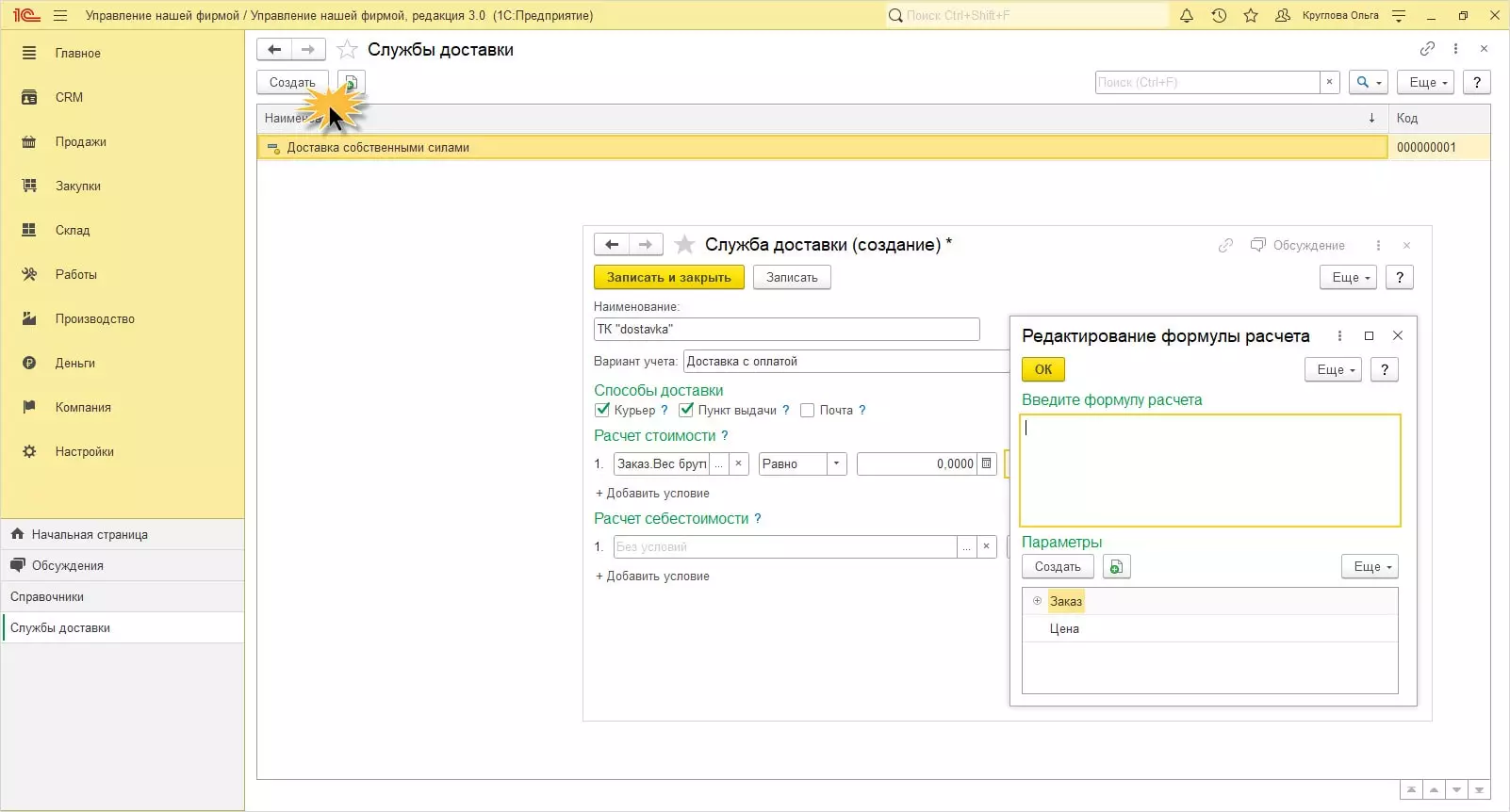Viewport: 1510px width, 812px height.
Task: Switch to Начальная страница tab
Action: click(90, 534)
